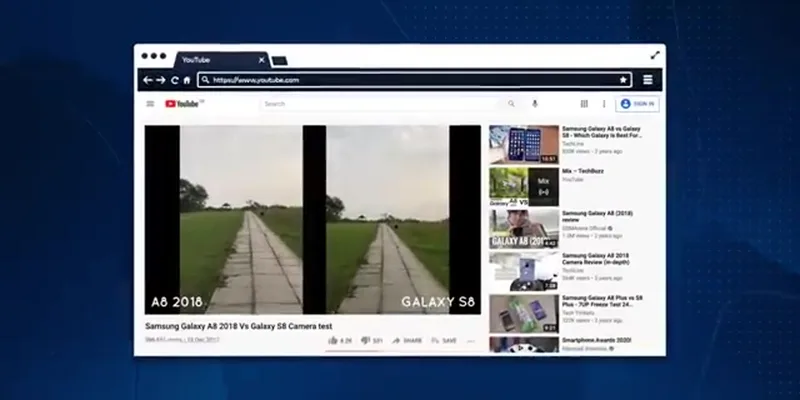Go back with the browser back arrow
The height and width of the screenshot is (400, 800).
point(148,80)
